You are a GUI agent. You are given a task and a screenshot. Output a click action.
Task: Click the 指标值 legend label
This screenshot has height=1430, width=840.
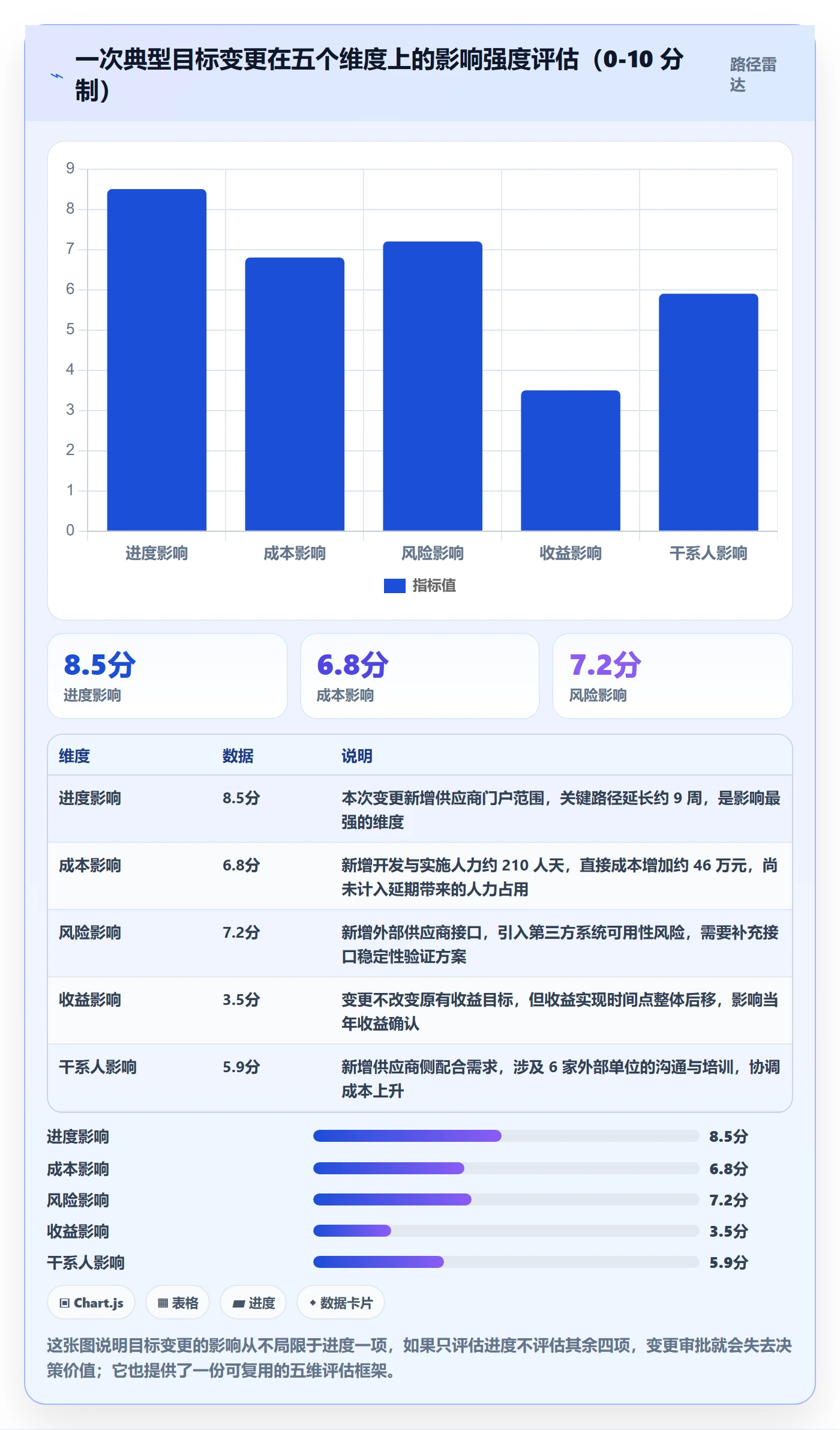point(434,585)
